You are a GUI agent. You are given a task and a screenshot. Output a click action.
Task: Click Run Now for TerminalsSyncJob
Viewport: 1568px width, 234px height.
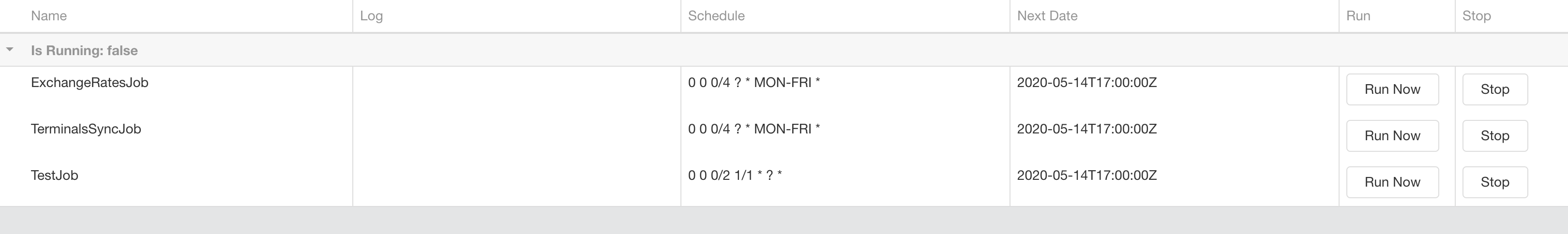(1392, 135)
